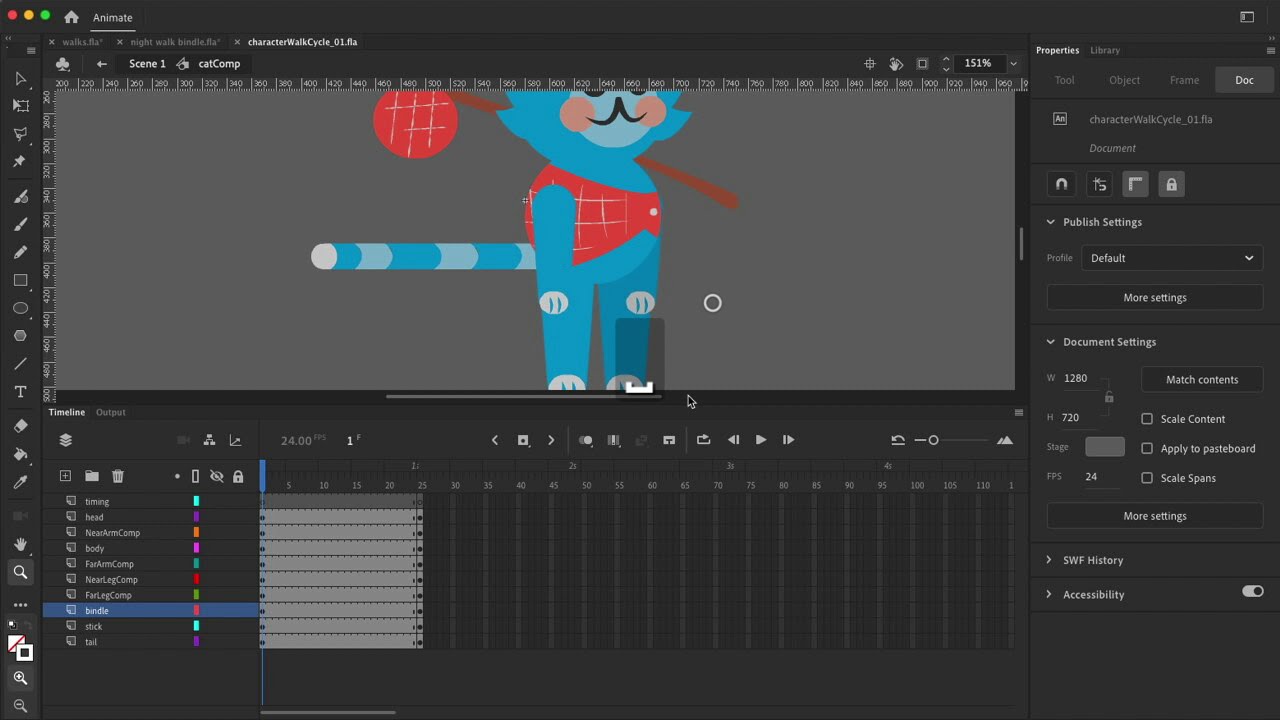Enable Apply to pasteboard checkbox
1280x720 pixels.
[1147, 448]
